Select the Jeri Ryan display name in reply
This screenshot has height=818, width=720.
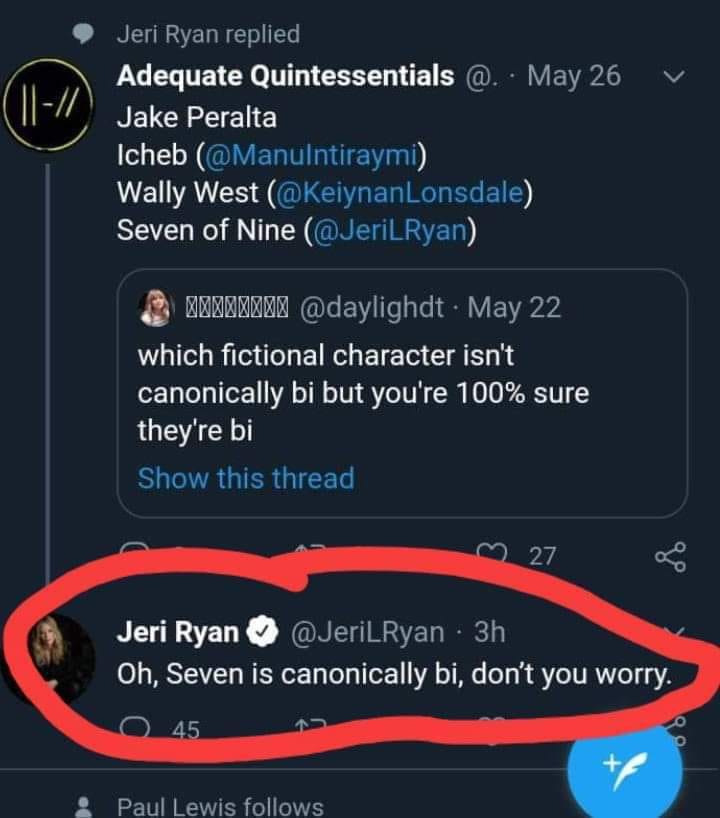(x=178, y=631)
